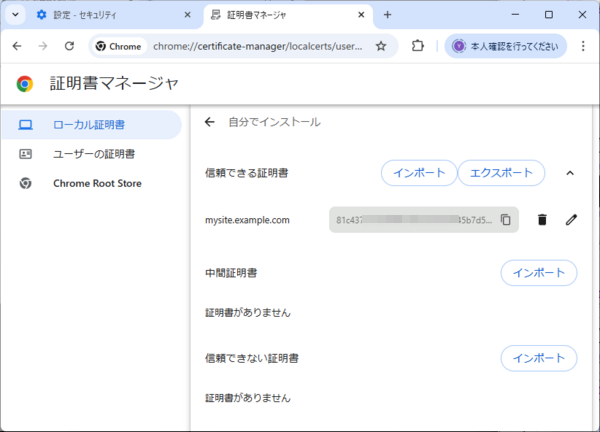Image resolution: width=600 pixels, height=432 pixels.
Task: Click インポート for 信頼できる証明書
Action: pyautogui.click(x=419, y=173)
